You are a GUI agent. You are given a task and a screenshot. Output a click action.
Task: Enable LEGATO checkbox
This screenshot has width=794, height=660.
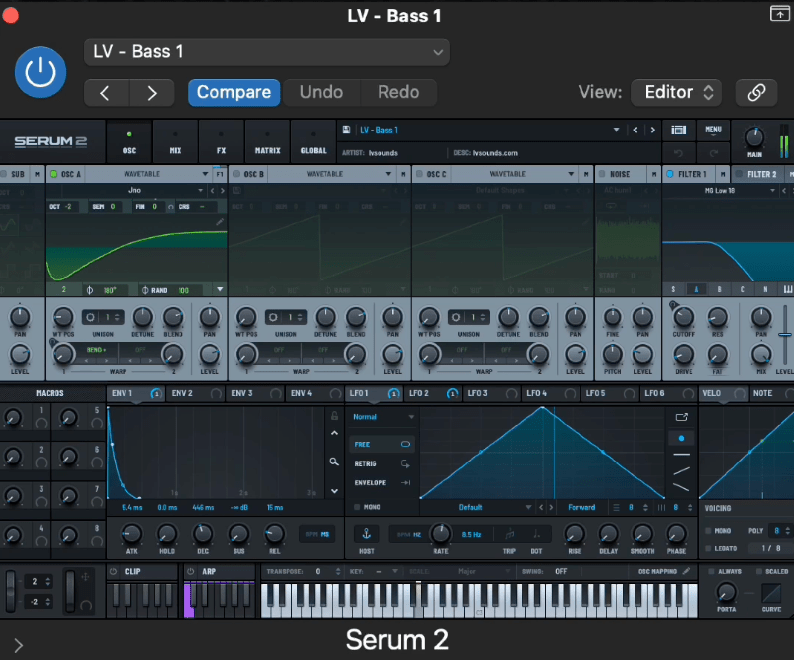click(708, 548)
